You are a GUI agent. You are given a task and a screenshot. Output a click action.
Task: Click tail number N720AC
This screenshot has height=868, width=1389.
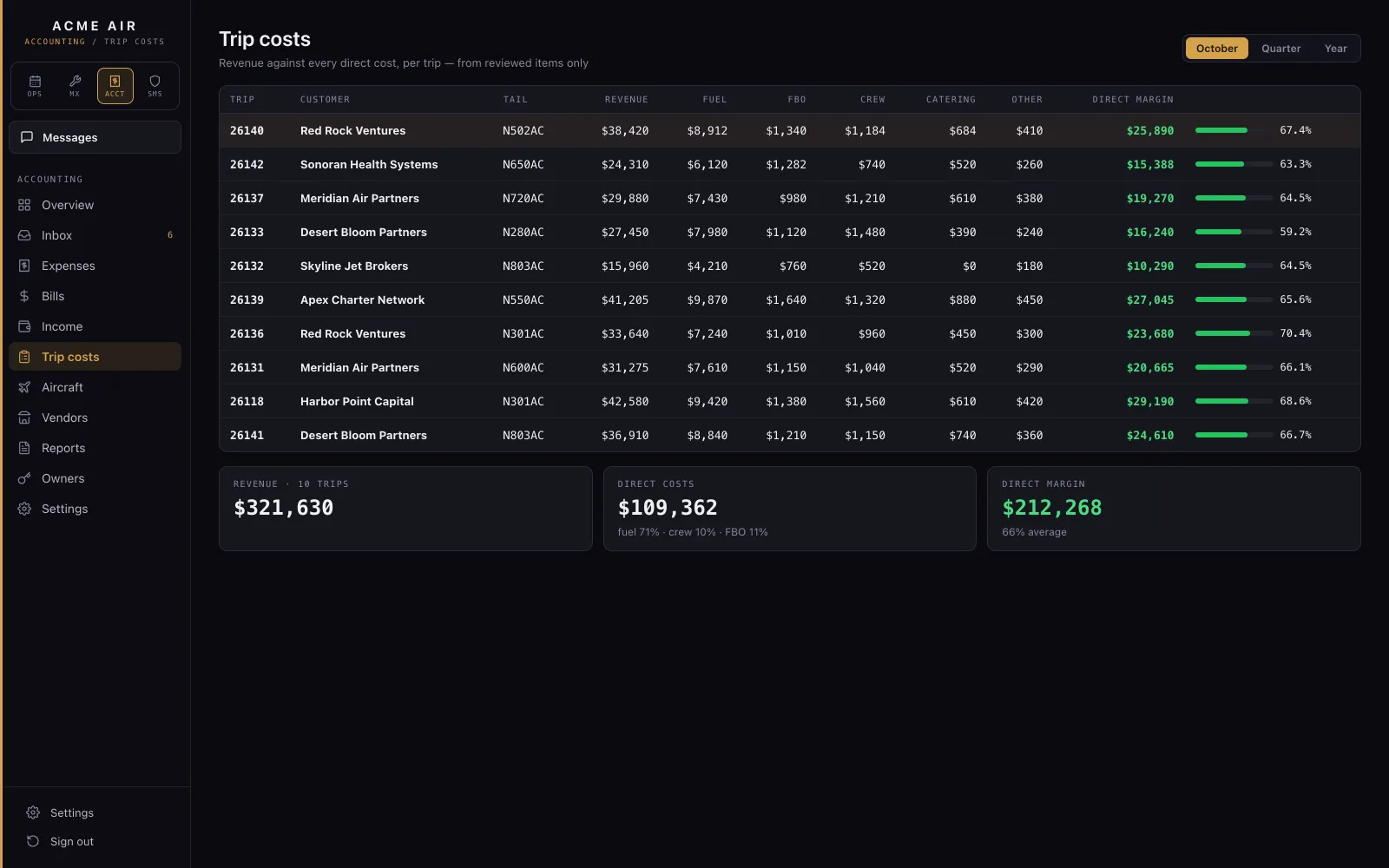click(x=523, y=198)
